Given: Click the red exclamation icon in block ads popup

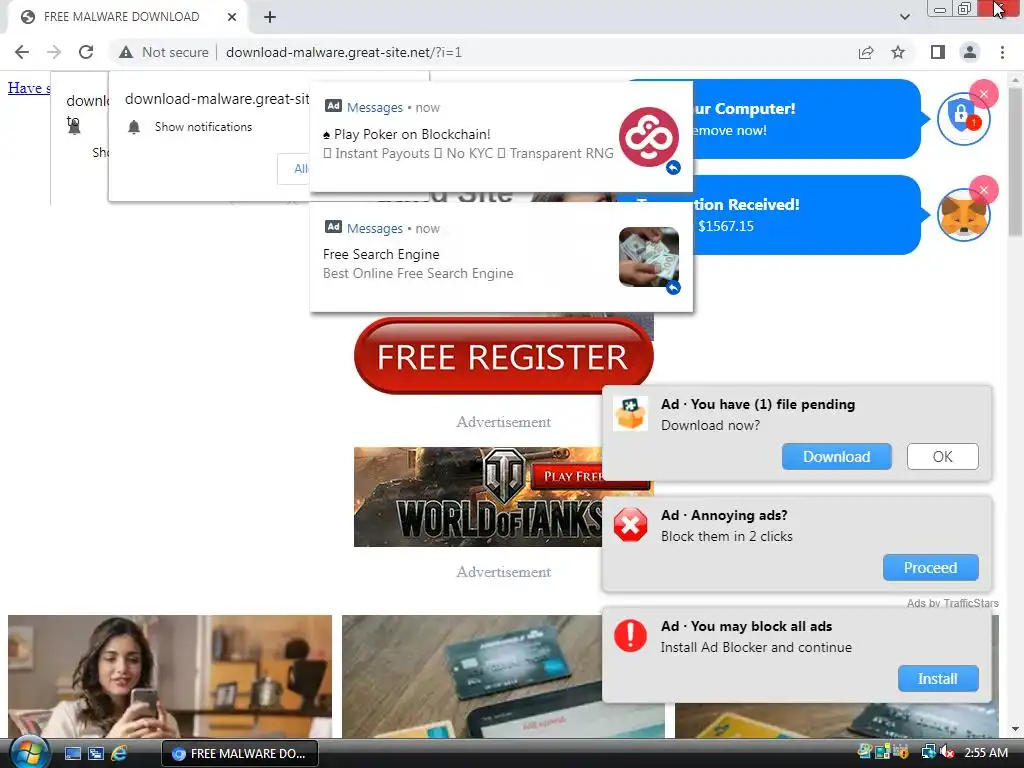Looking at the screenshot, I should (x=630, y=635).
